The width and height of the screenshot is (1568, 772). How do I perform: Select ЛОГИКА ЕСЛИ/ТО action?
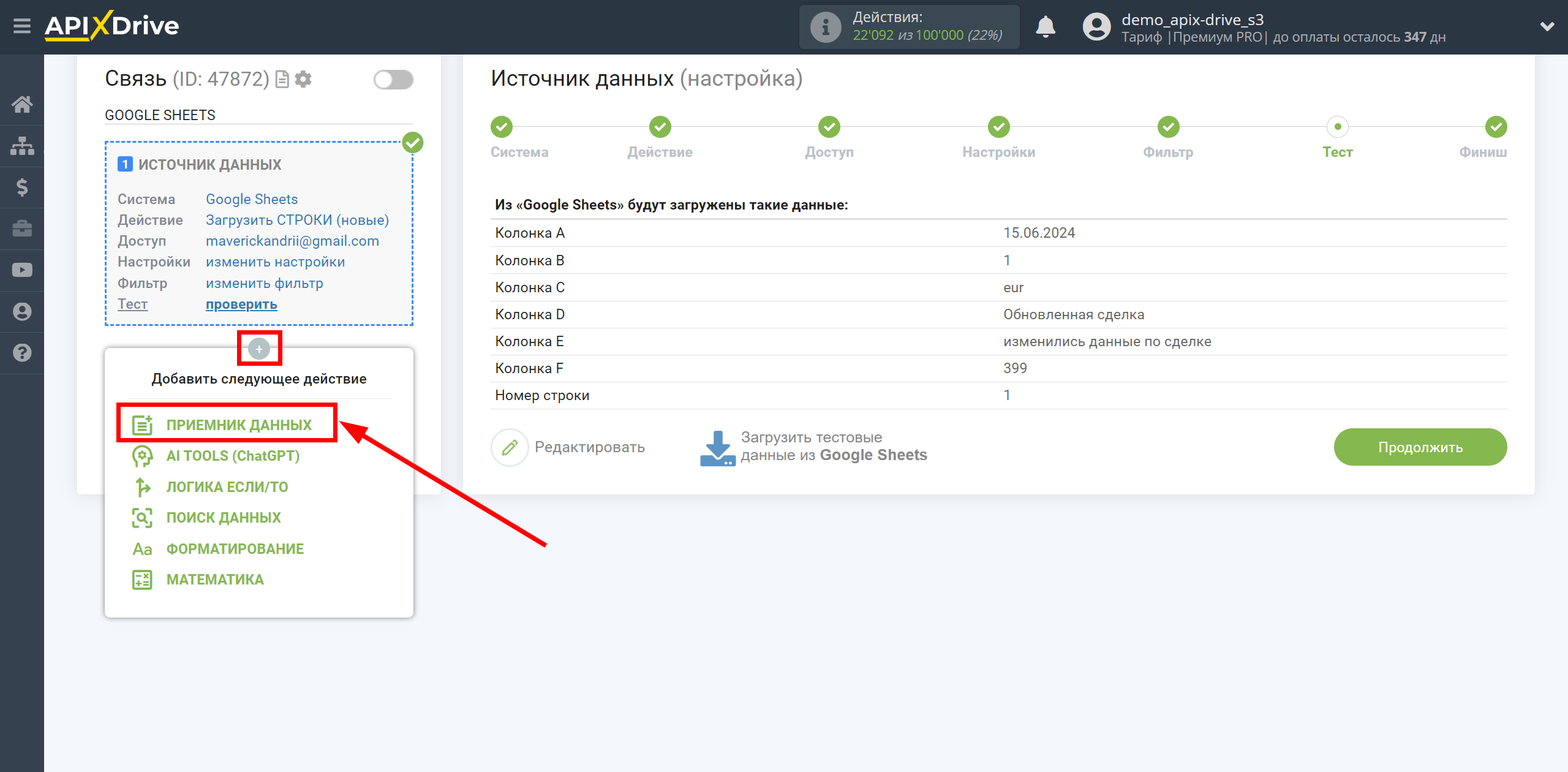(x=227, y=487)
